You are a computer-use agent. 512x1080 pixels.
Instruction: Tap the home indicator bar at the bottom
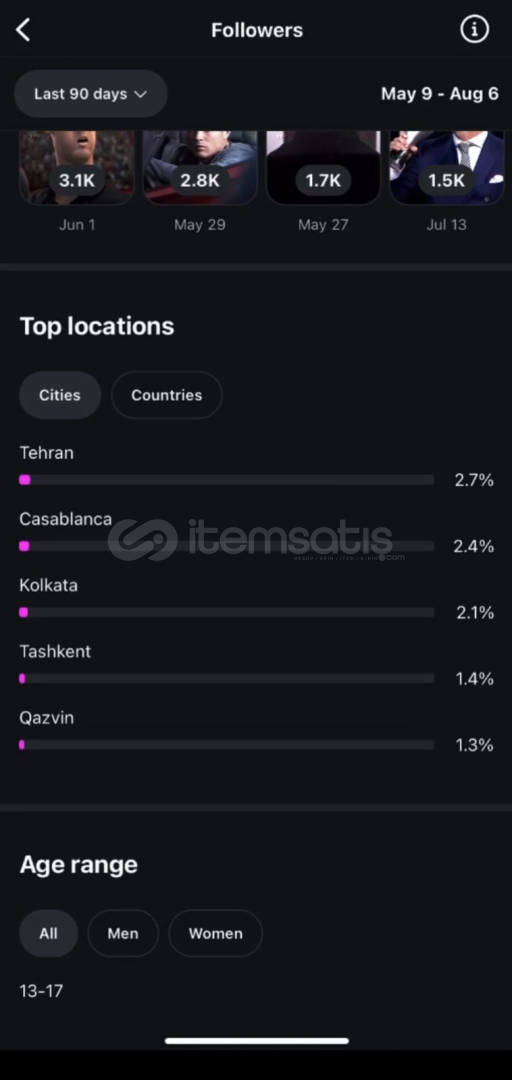pyautogui.click(x=256, y=1041)
